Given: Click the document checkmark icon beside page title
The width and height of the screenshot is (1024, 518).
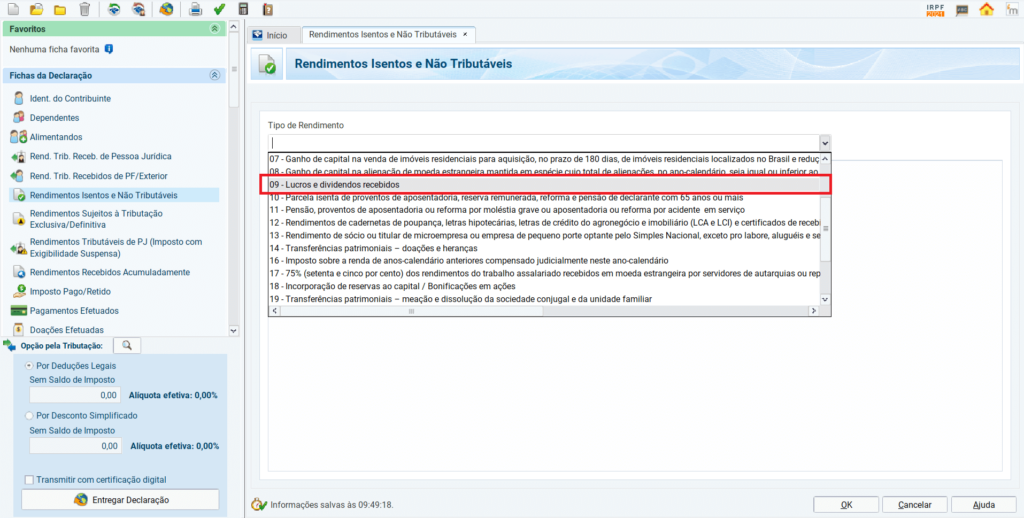Looking at the screenshot, I should (267, 64).
